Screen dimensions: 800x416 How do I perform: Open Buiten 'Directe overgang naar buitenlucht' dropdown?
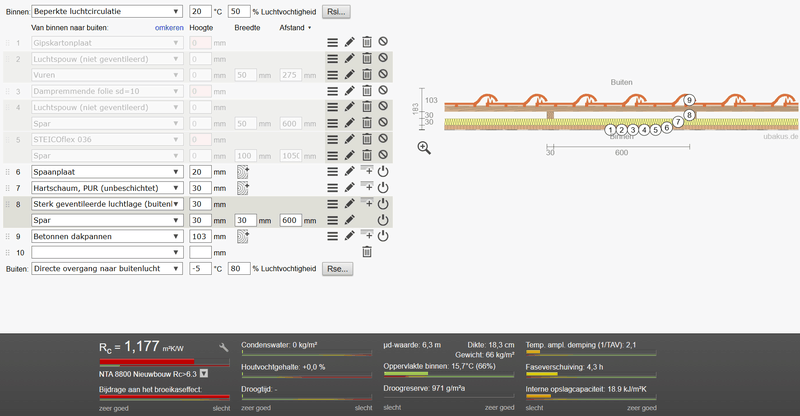click(x=107, y=268)
